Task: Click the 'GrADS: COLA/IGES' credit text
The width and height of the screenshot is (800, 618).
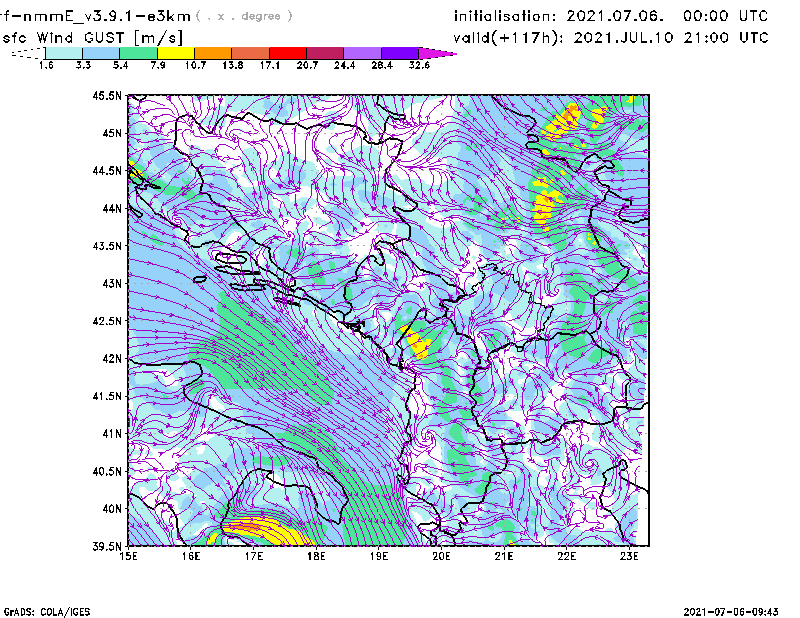Action: (47, 612)
